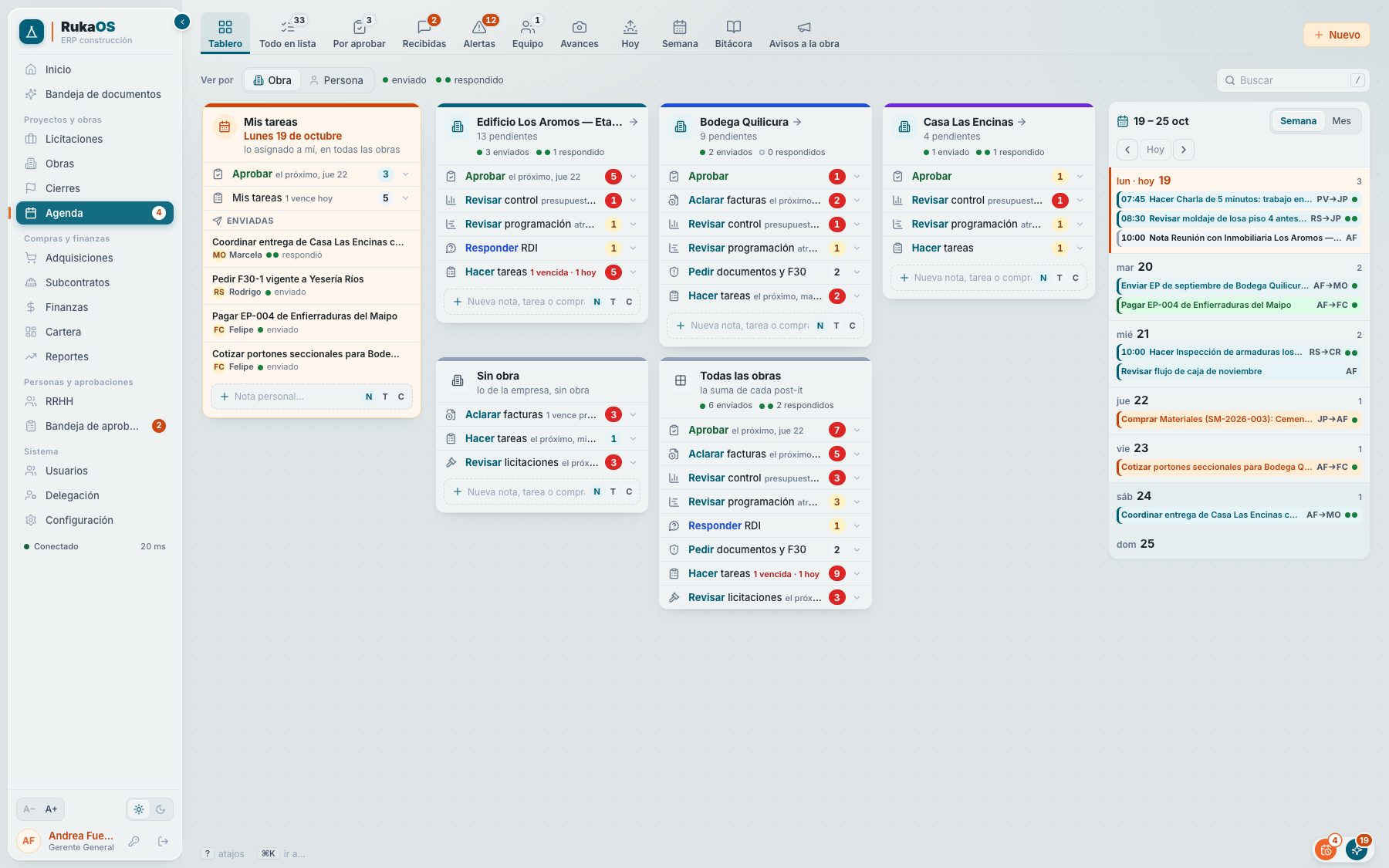Expand Revisar licitaciones in Sin obra

coord(633,463)
